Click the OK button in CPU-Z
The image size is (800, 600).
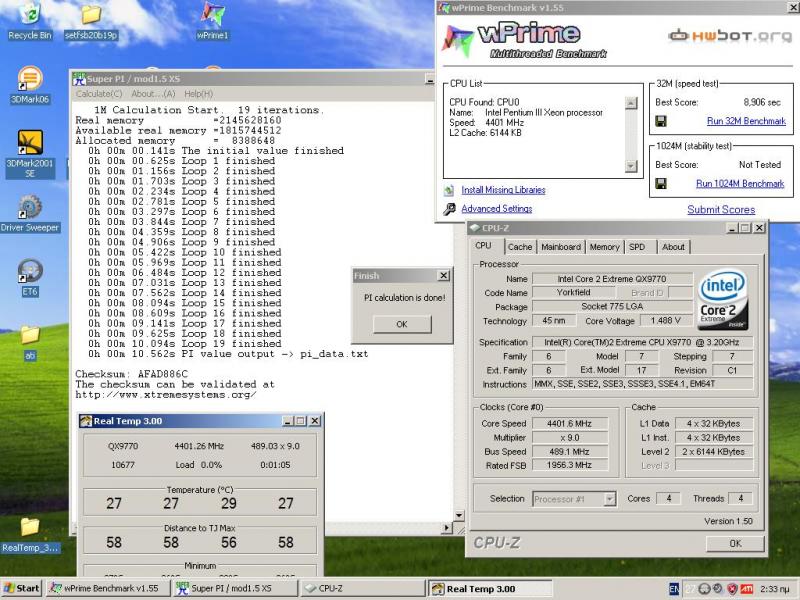[735, 543]
